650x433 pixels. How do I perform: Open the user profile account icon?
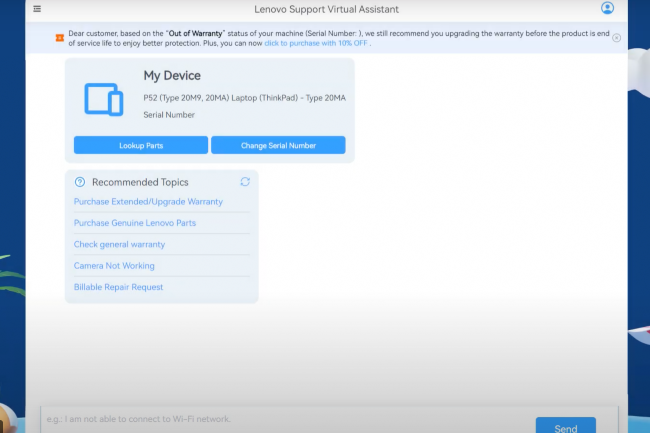(607, 9)
